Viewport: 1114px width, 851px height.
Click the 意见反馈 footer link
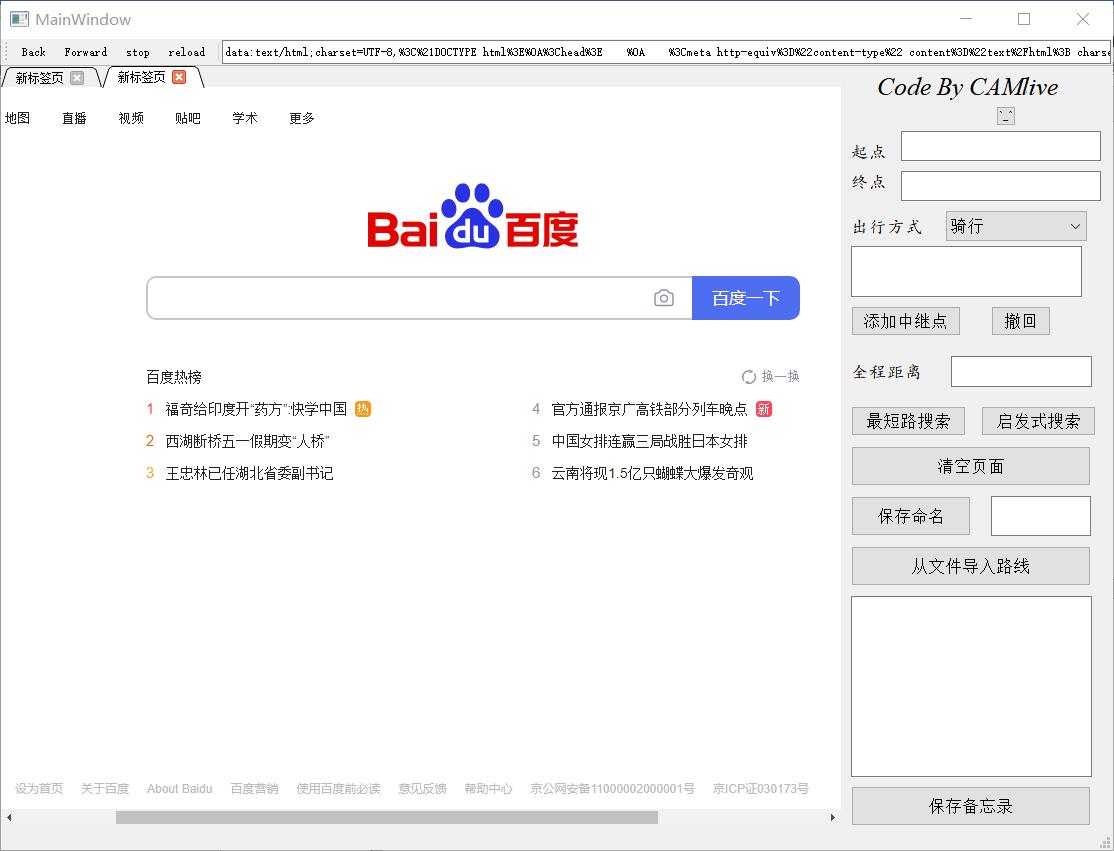422,788
